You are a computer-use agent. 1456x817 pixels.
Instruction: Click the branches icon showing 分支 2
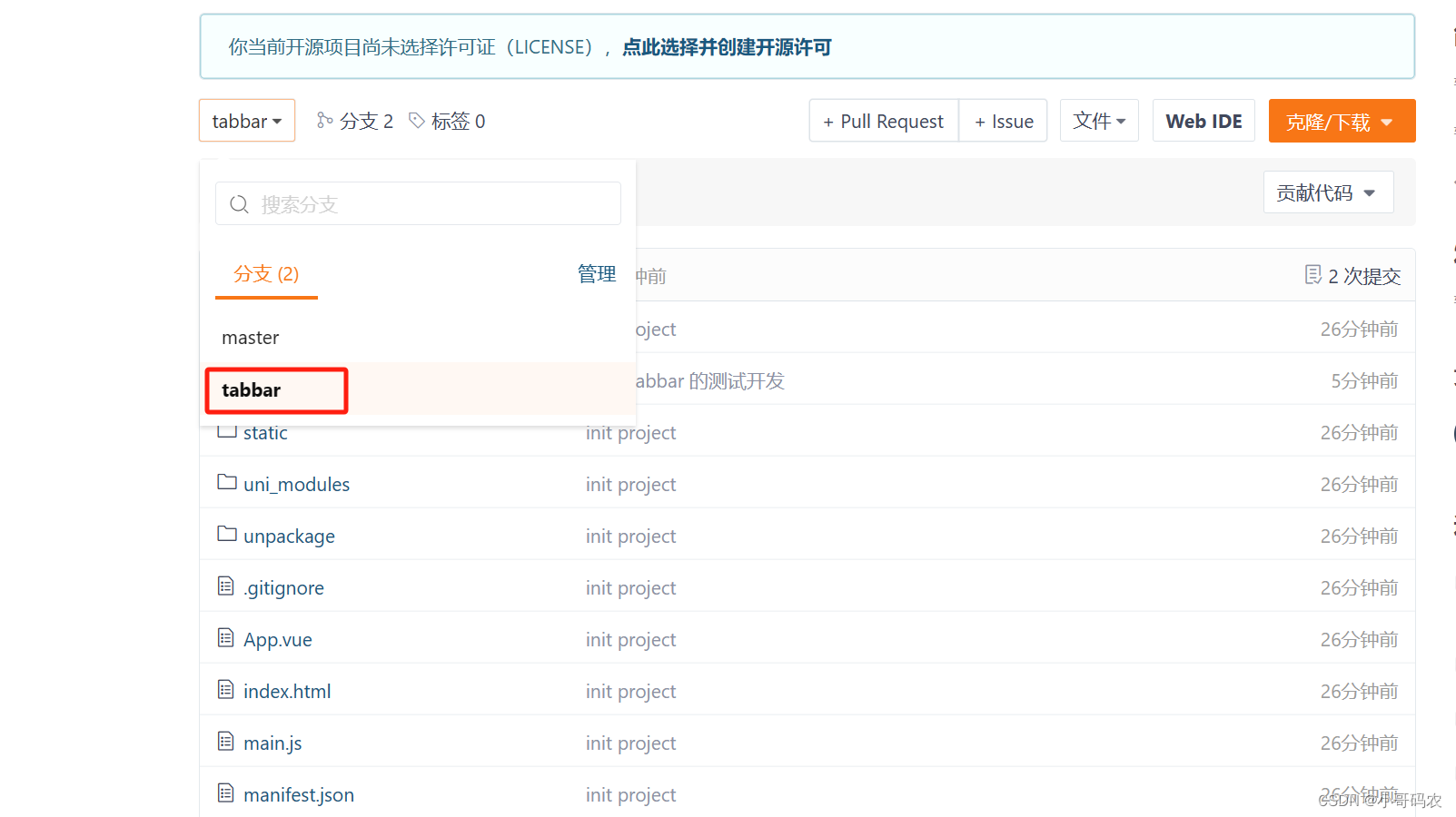(x=324, y=120)
